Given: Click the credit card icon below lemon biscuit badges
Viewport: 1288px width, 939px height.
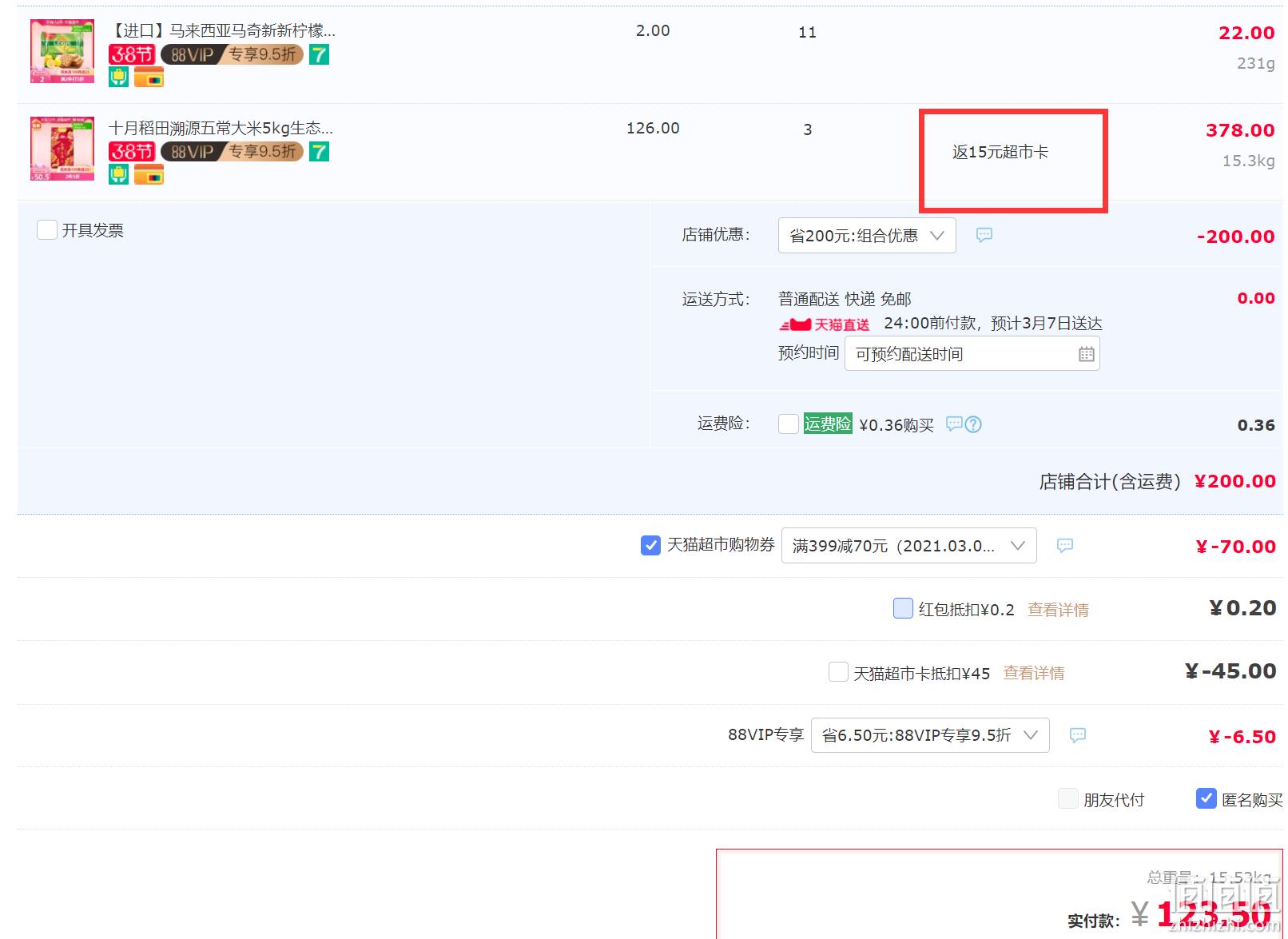Looking at the screenshot, I should pos(149,78).
